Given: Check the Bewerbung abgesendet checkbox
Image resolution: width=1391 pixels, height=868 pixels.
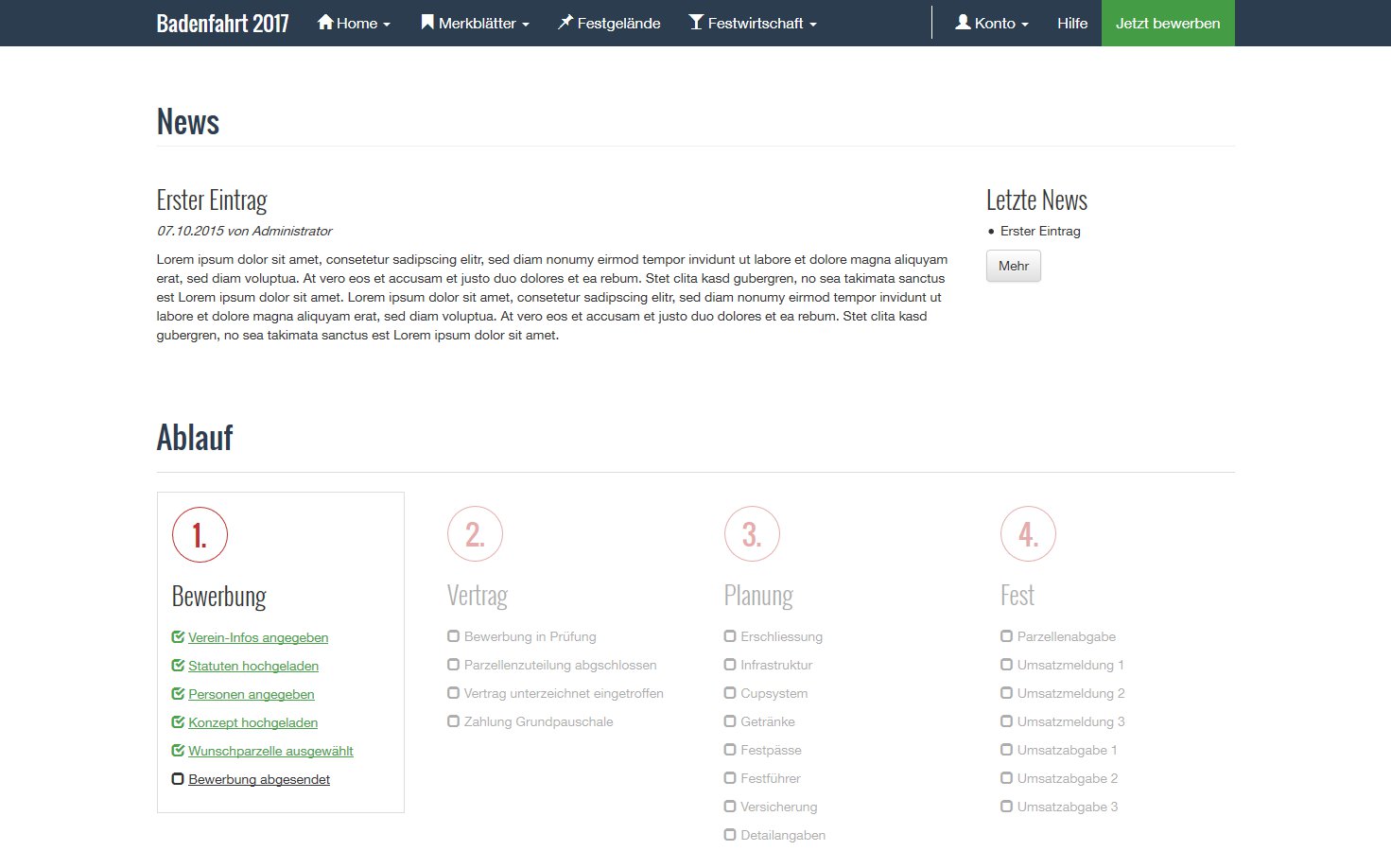Looking at the screenshot, I should (178, 778).
